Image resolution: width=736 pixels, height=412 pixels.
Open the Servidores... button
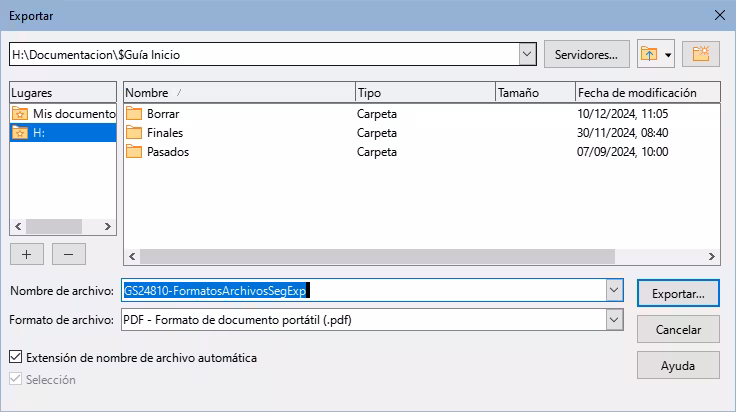pos(587,54)
